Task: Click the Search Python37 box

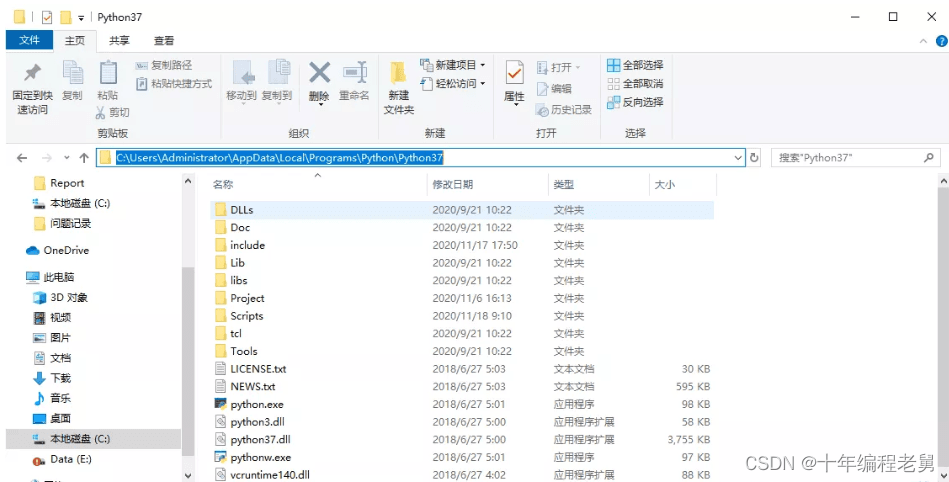Action: point(856,158)
